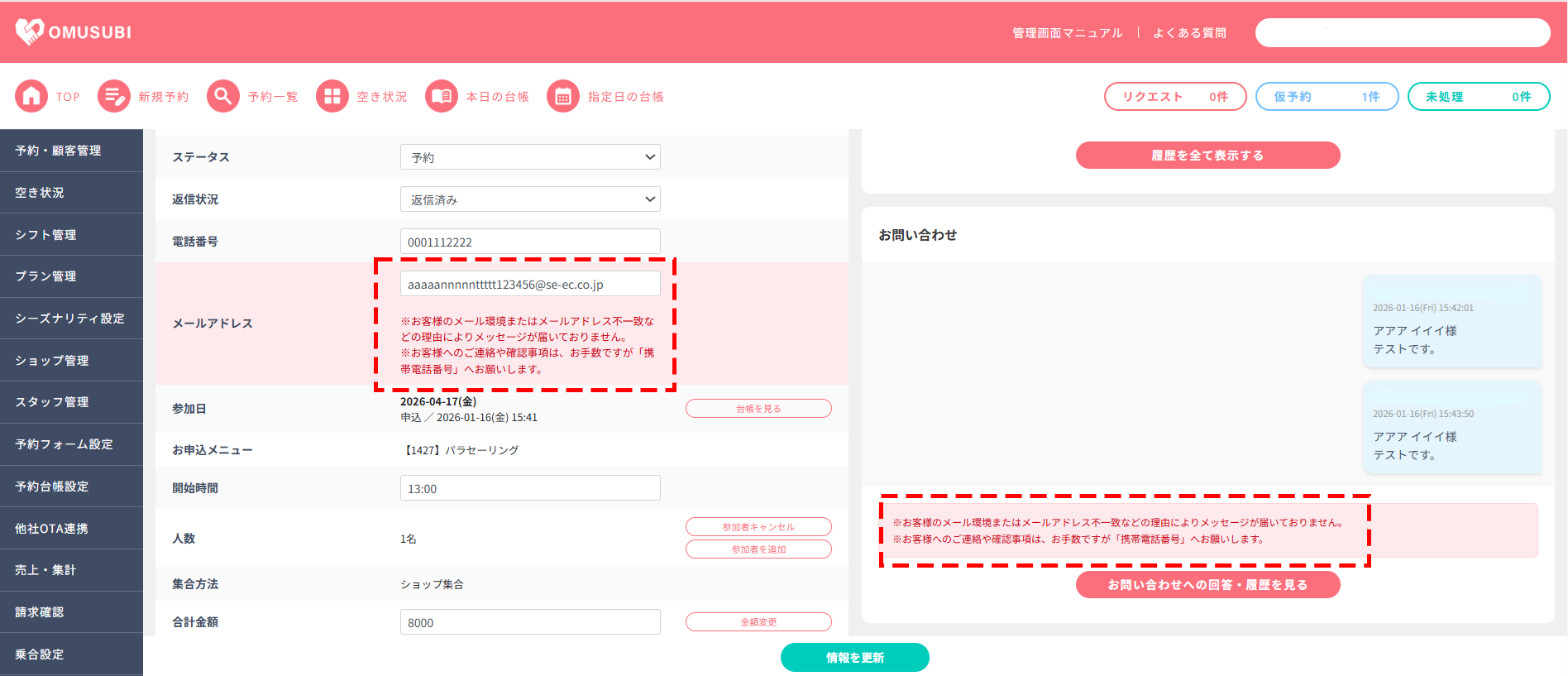Image resolution: width=1568 pixels, height=676 pixels.
Task: Click the 参加者キャンセル button
Action: pos(758,527)
